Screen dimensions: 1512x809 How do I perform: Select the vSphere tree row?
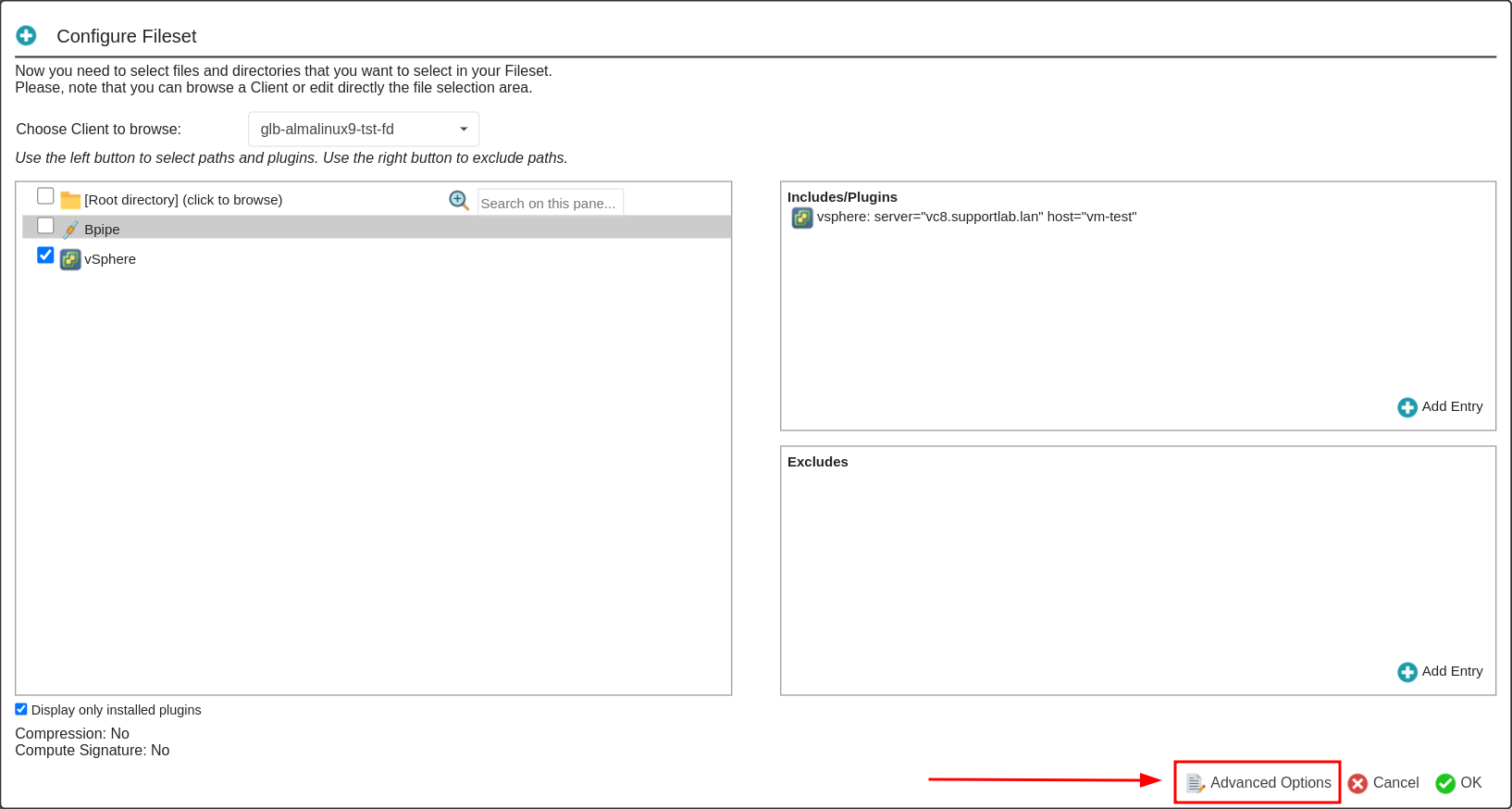point(377,259)
